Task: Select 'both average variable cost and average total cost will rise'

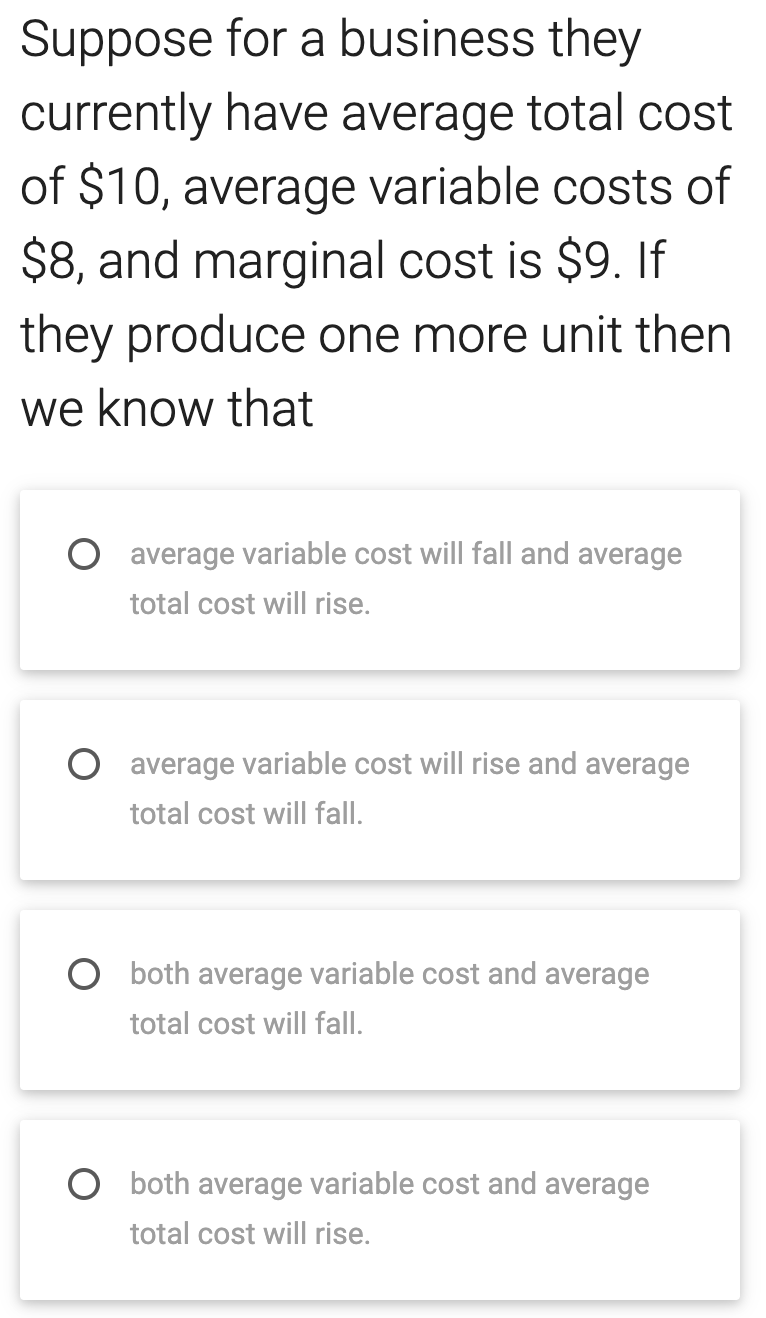Action: 85,1184
